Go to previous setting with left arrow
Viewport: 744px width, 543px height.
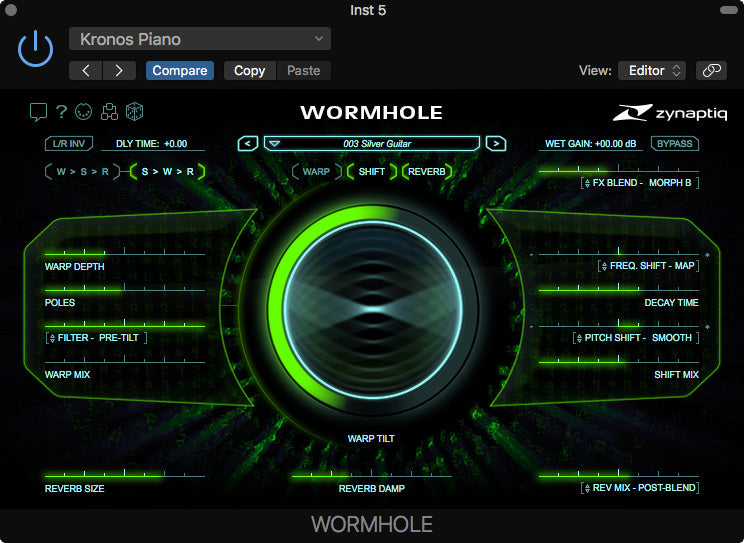(x=86, y=71)
